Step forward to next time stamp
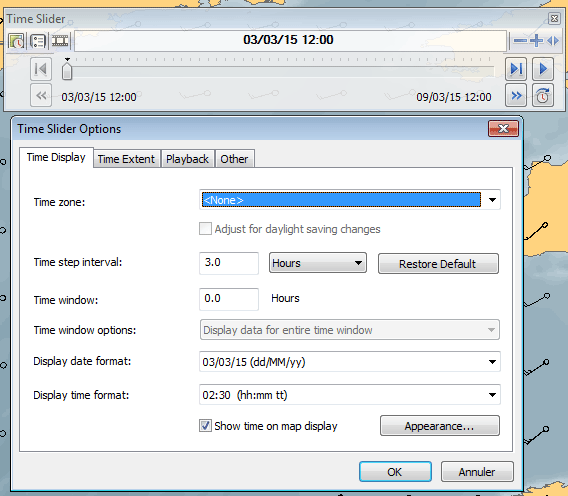The width and height of the screenshot is (568, 496). tap(516, 68)
